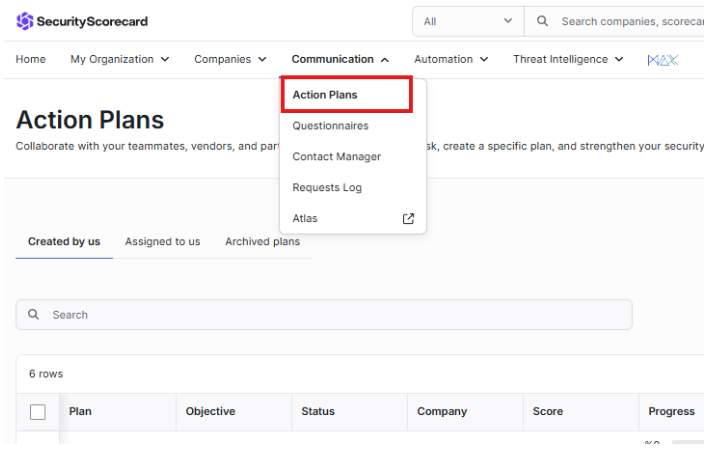The image size is (727, 452).
Task: Click the action plans Search field
Action: click(x=324, y=315)
